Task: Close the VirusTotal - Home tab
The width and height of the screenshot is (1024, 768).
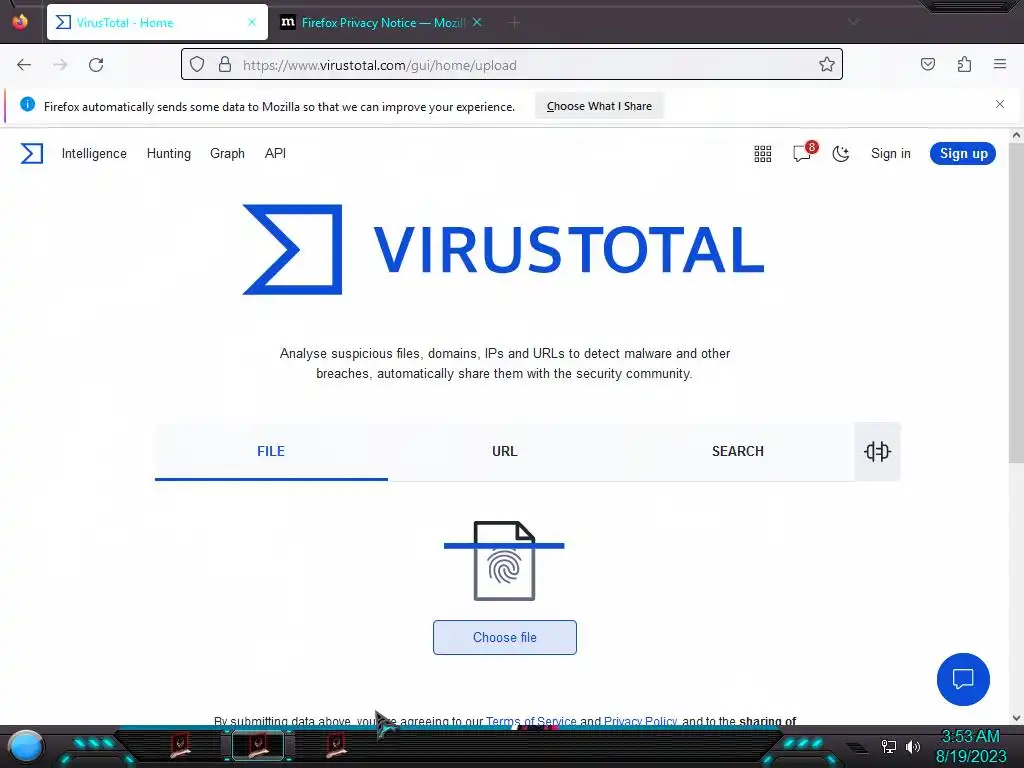Action: pyautogui.click(x=252, y=22)
